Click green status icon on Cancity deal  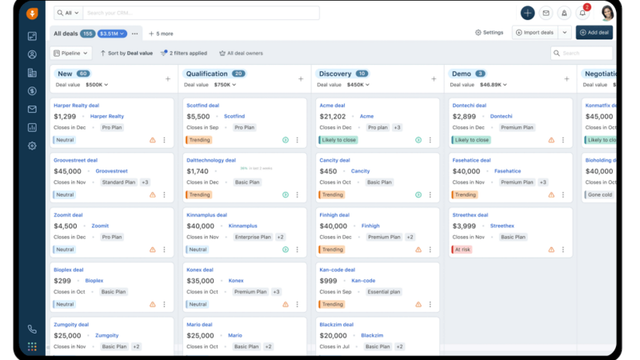pyautogui.click(x=418, y=195)
